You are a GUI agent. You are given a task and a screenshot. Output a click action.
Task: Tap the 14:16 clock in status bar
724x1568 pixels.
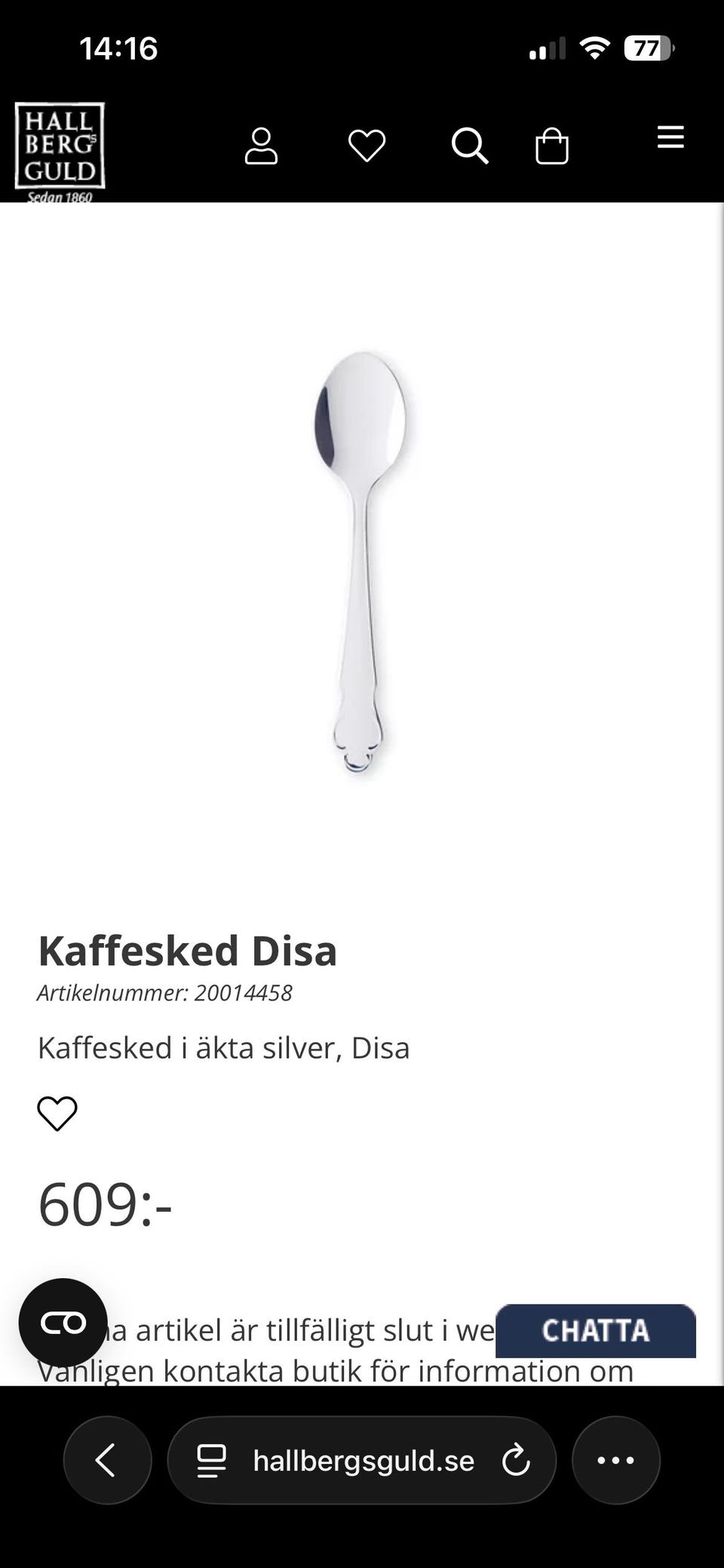(118, 49)
